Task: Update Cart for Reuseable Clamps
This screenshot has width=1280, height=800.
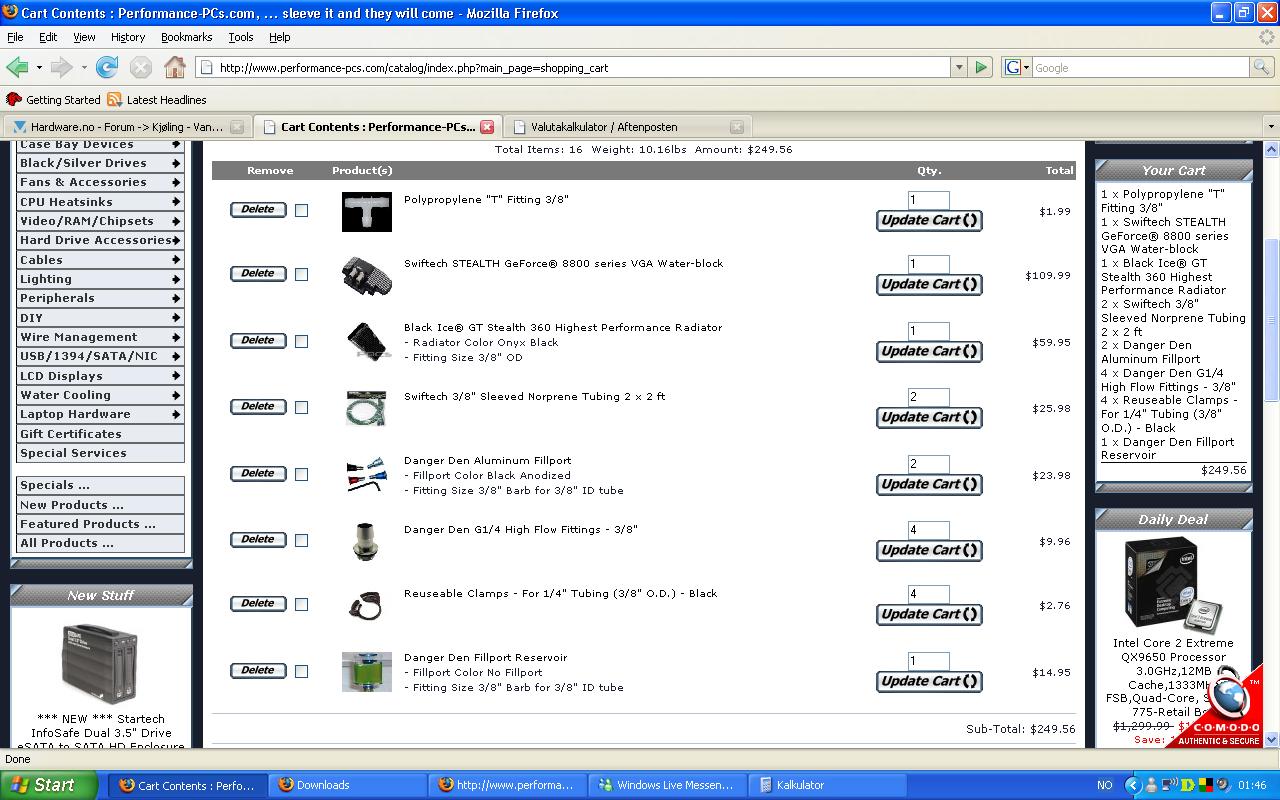Action: point(929,614)
